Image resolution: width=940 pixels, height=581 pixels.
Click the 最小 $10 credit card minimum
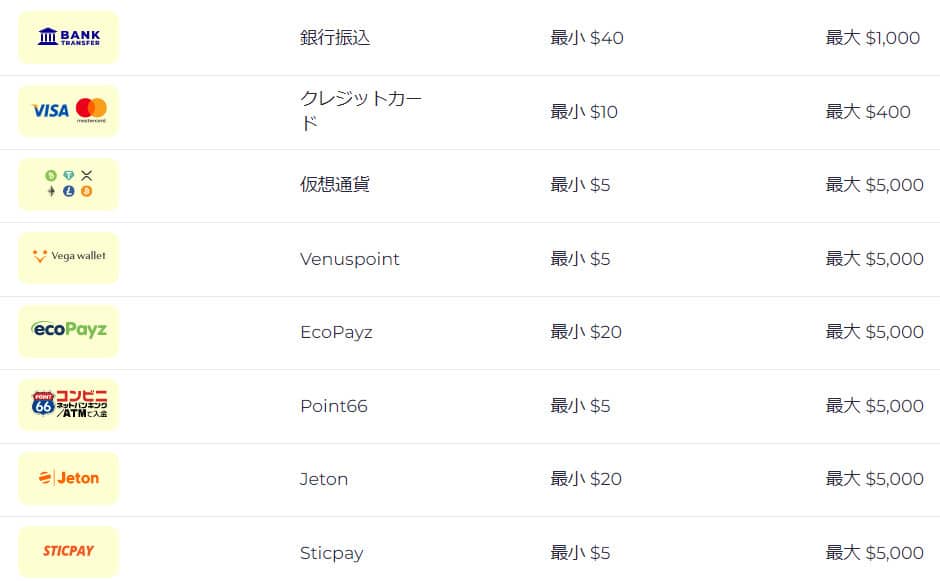click(x=584, y=112)
